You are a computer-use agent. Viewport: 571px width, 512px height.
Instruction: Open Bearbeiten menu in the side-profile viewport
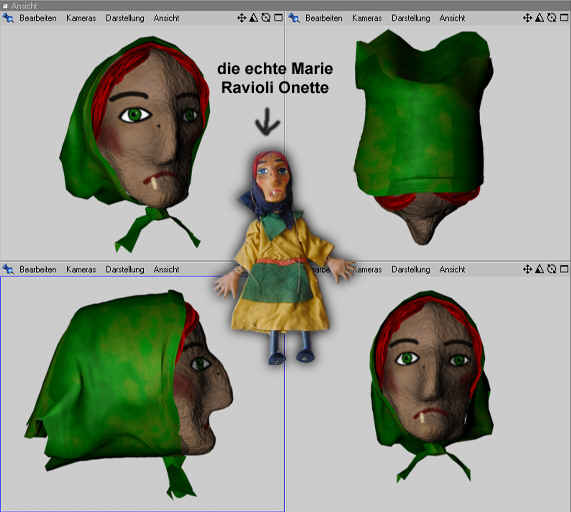pyautogui.click(x=38, y=269)
